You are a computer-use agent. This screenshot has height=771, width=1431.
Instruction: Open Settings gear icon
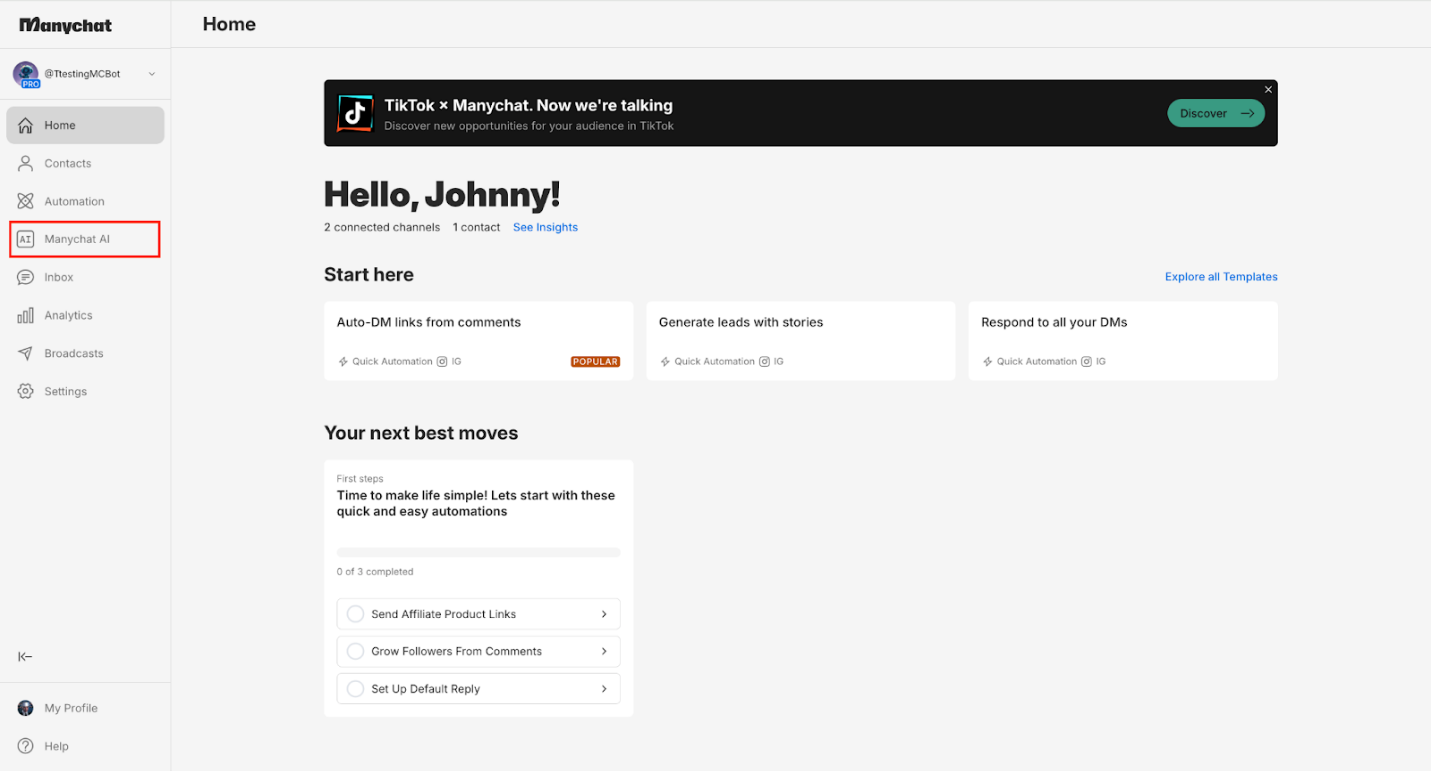pyautogui.click(x=26, y=391)
